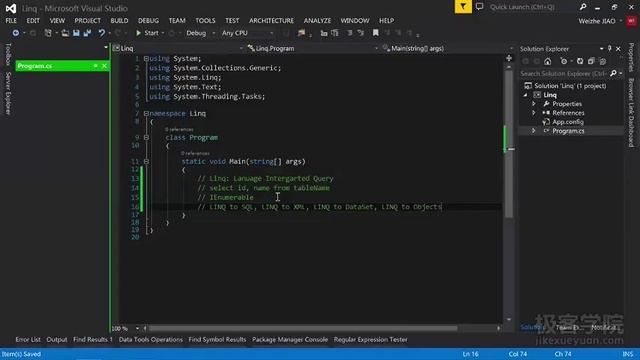Pin the Solution Explorer with auto-hide pushpin

pyautogui.click(x=610, y=49)
